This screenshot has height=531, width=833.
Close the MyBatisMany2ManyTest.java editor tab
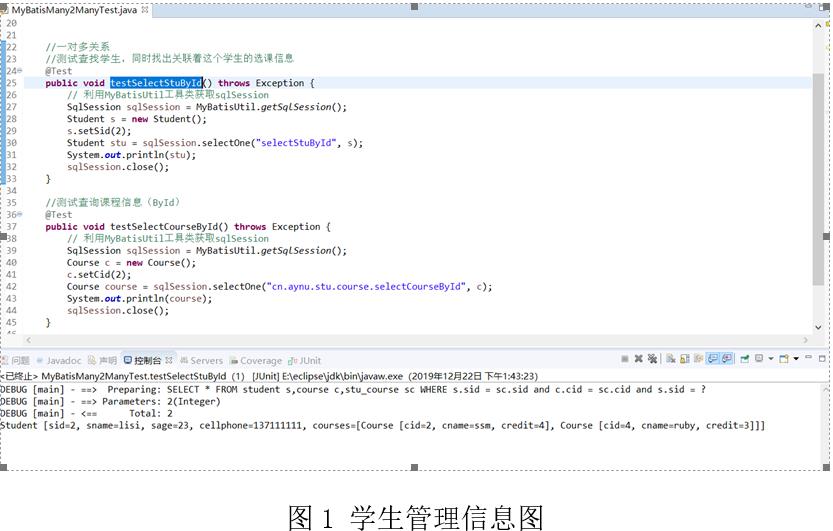tap(144, 10)
